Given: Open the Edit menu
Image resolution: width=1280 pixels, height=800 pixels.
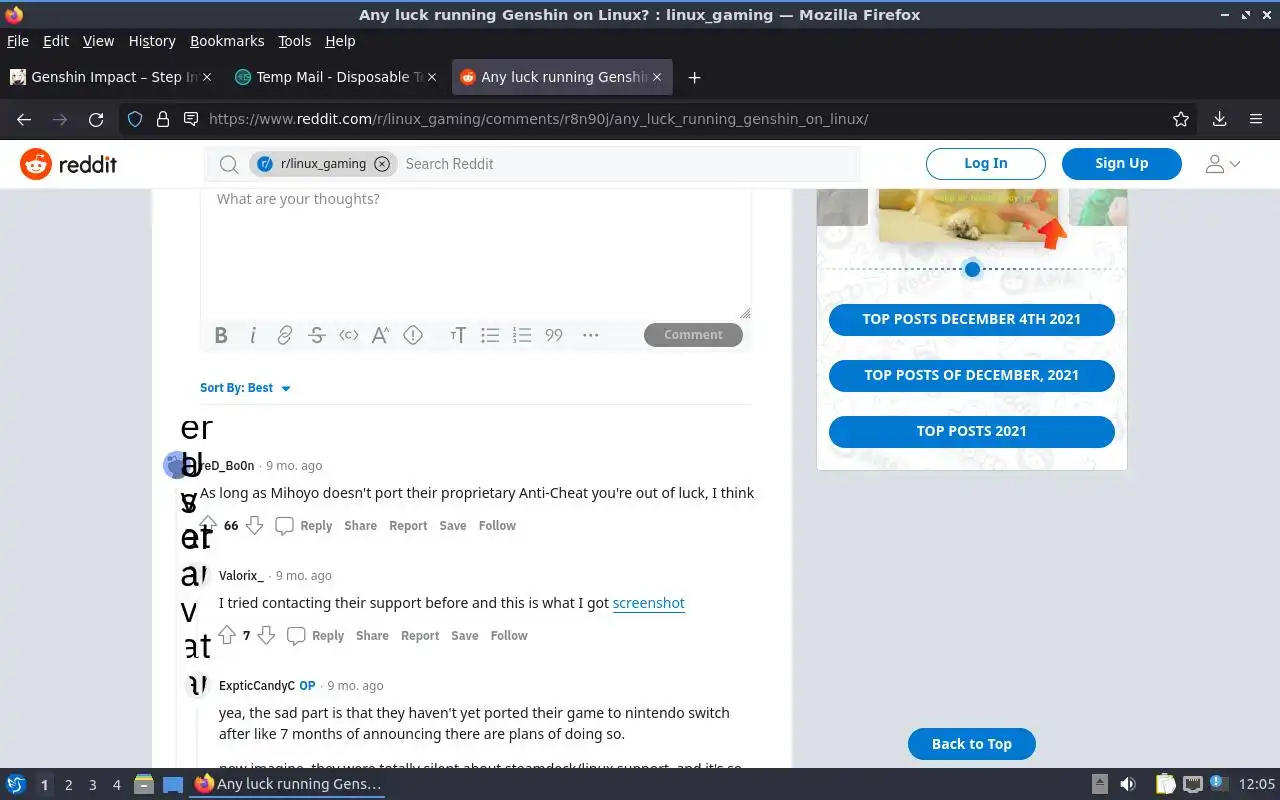Looking at the screenshot, I should pyautogui.click(x=56, y=41).
